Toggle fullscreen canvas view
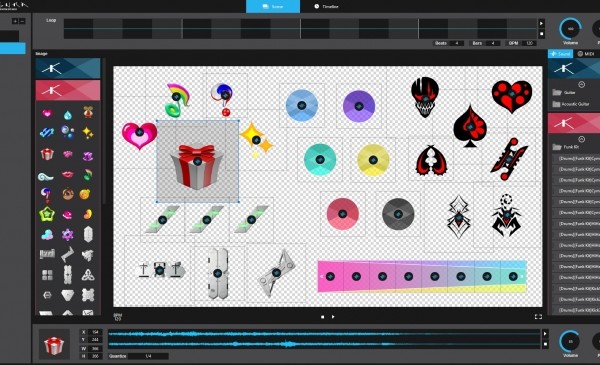This screenshot has height=365, width=600. 538,317
